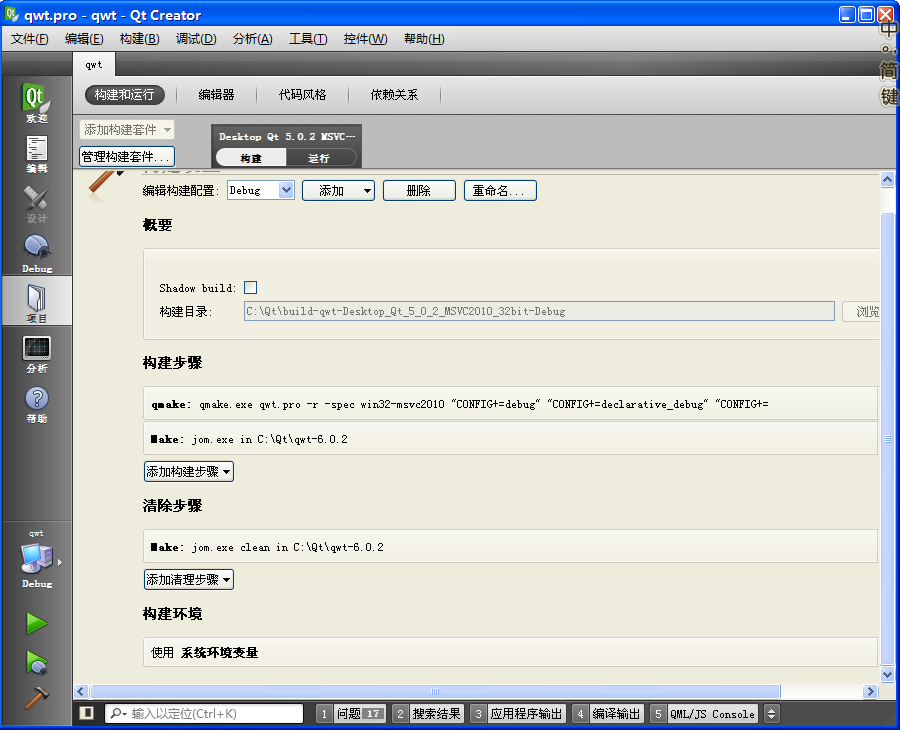Click the 浏览 browse button
The width and height of the screenshot is (900, 730).
pos(862,311)
